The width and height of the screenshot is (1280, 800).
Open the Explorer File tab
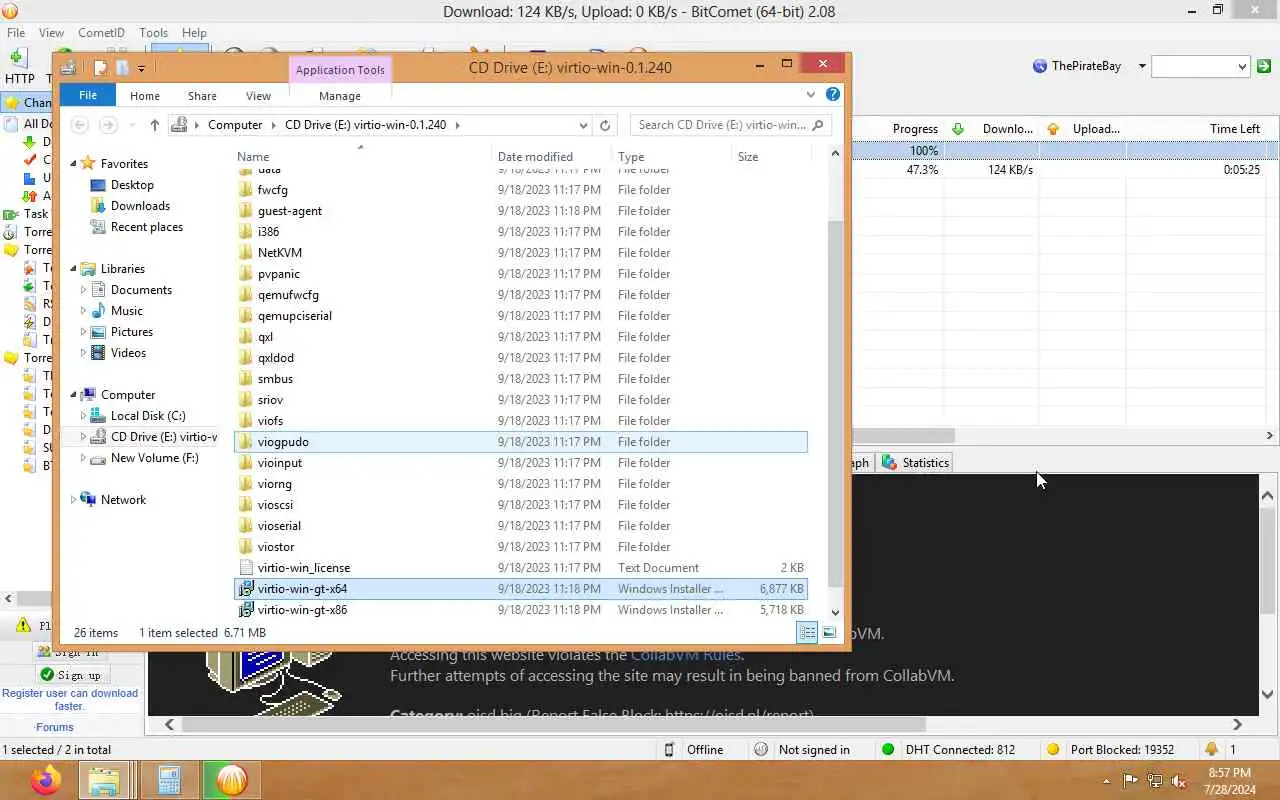pos(88,95)
